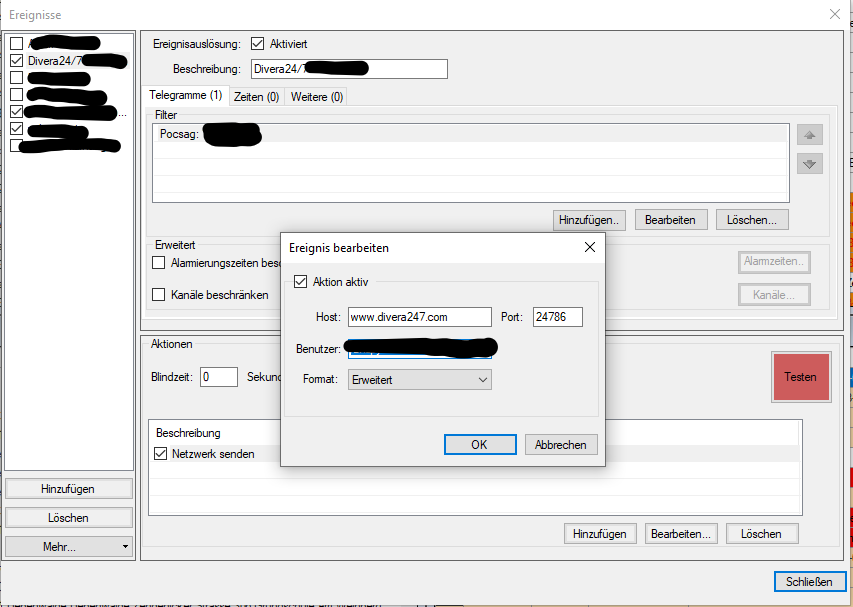Click Löschen in the Aktionen section
Viewport: 853px width, 607px height.
pos(762,534)
